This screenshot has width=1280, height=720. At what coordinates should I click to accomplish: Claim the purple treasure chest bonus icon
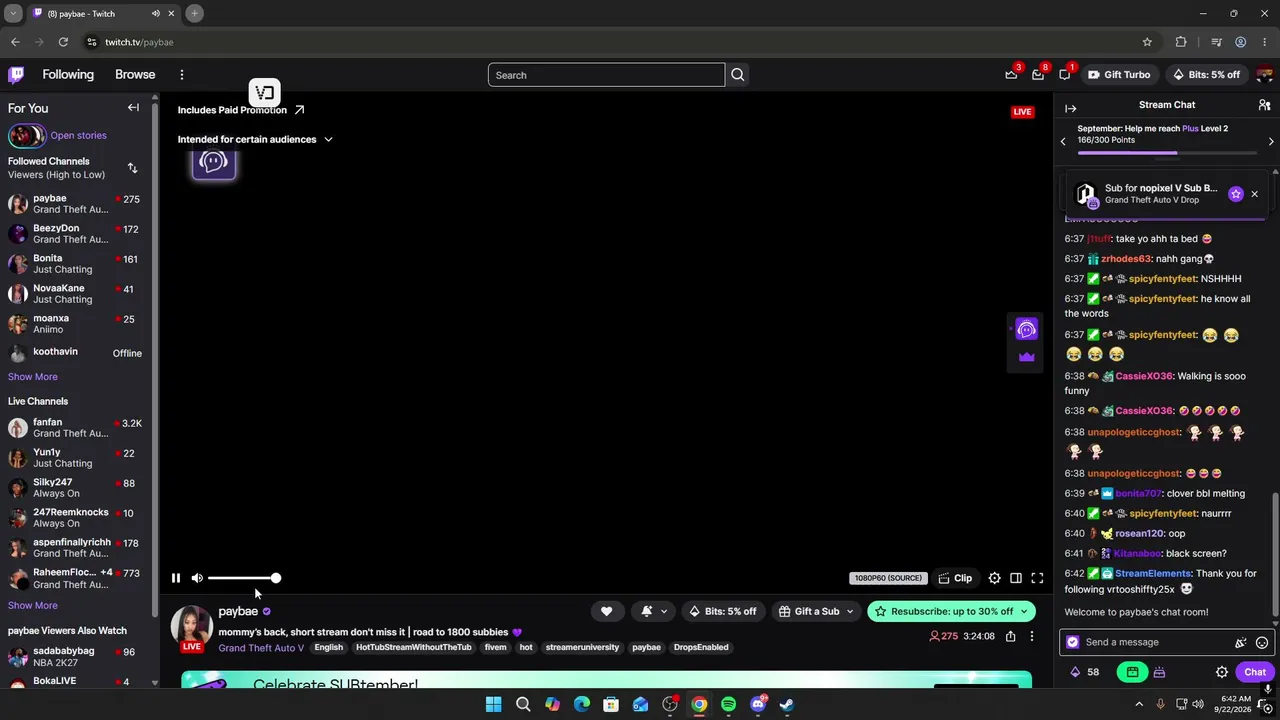[1159, 672]
